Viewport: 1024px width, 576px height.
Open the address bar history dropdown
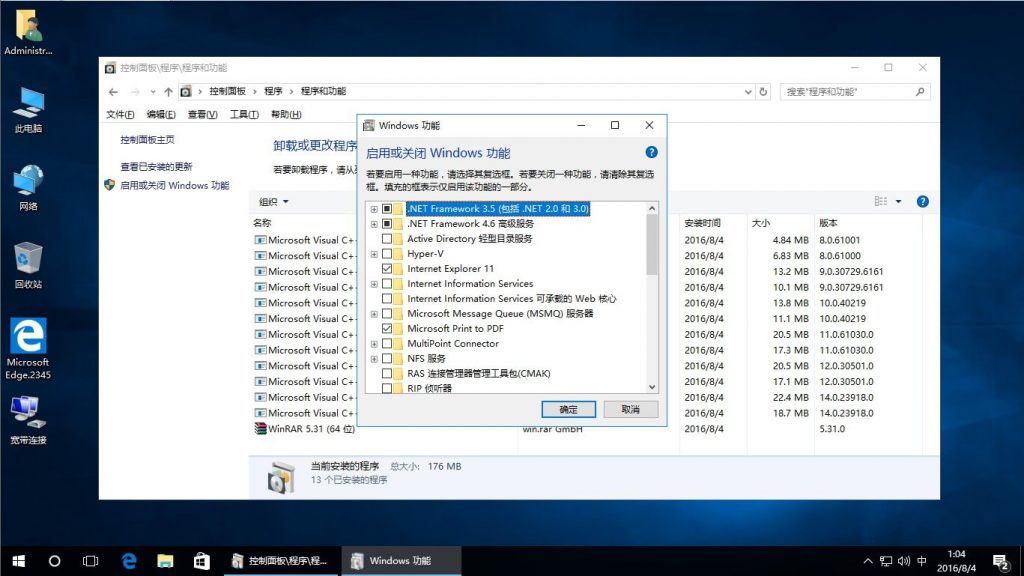(x=748, y=92)
